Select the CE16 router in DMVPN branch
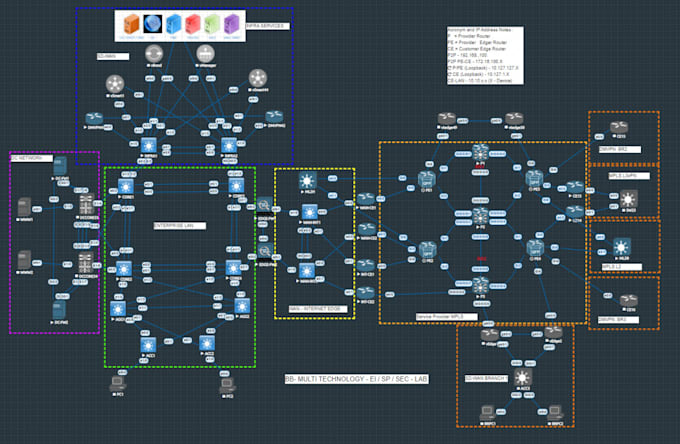Image resolution: width=680 pixels, height=444 pixels. click(629, 300)
